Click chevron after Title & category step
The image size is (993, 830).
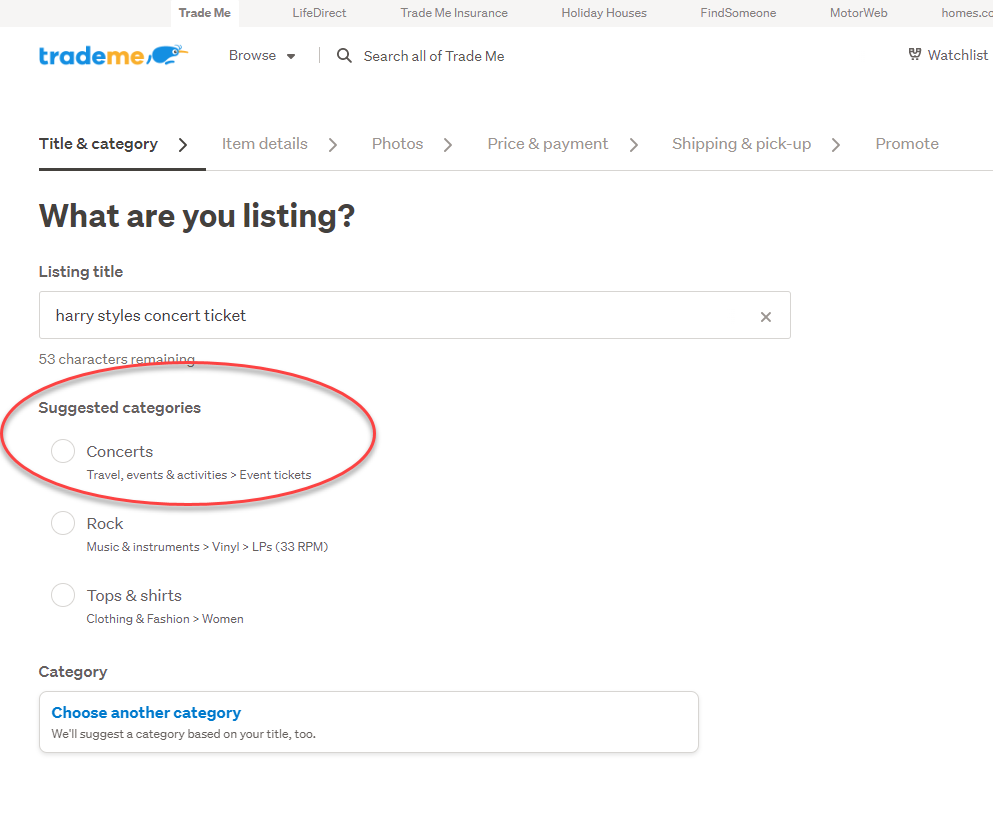click(x=183, y=145)
